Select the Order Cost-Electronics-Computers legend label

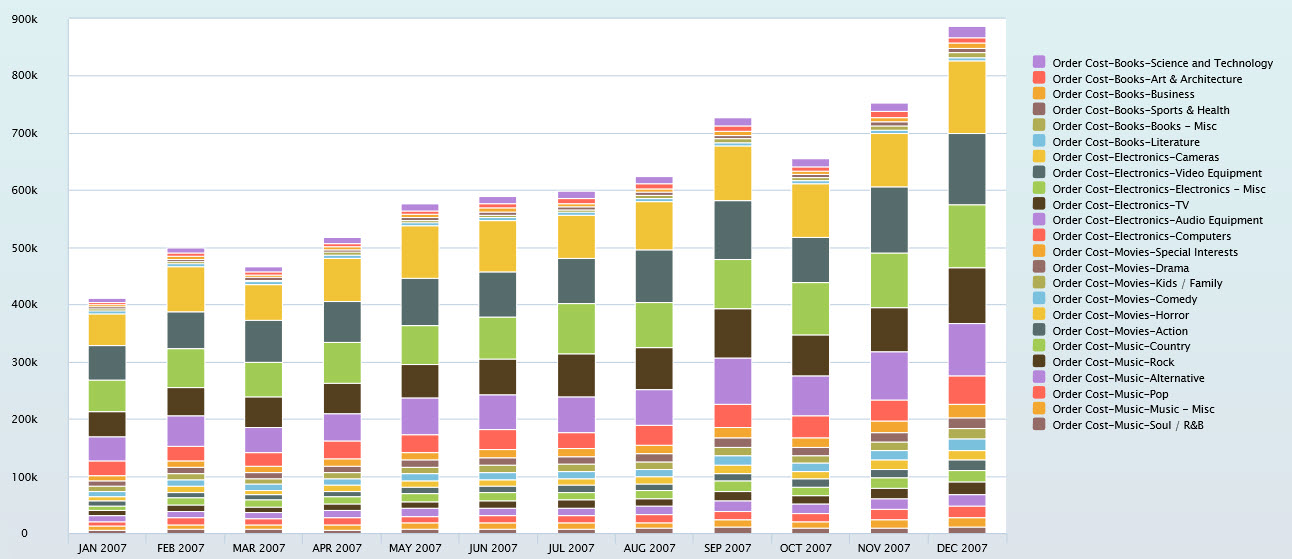click(1139, 236)
